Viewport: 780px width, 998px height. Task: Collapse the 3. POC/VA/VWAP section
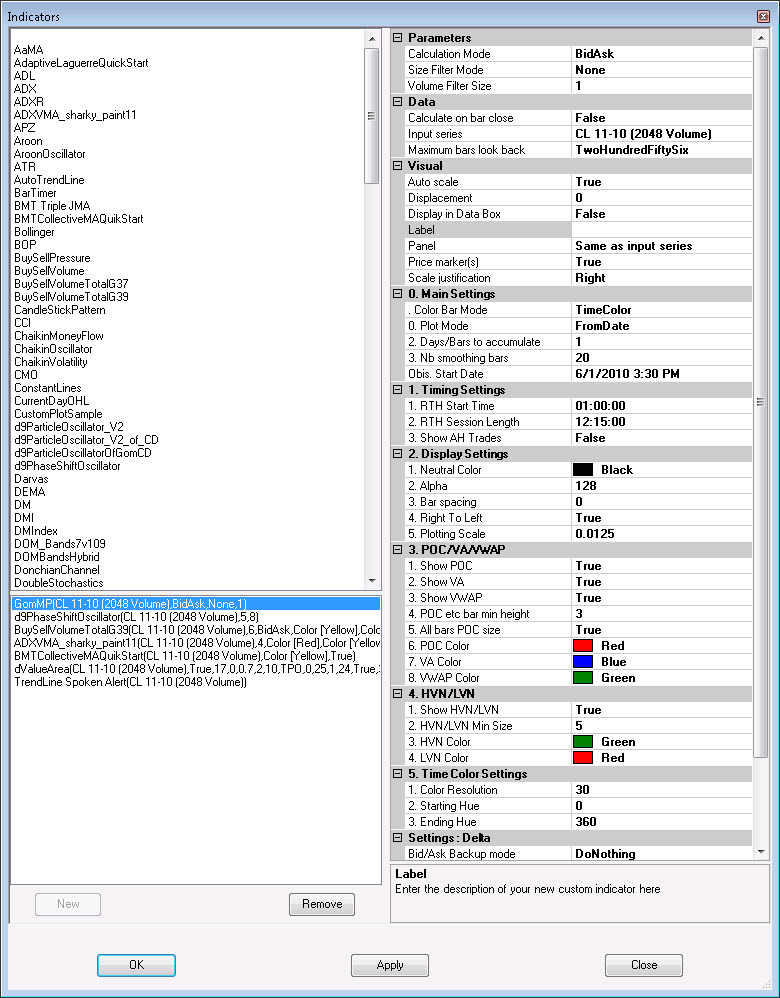(x=397, y=549)
